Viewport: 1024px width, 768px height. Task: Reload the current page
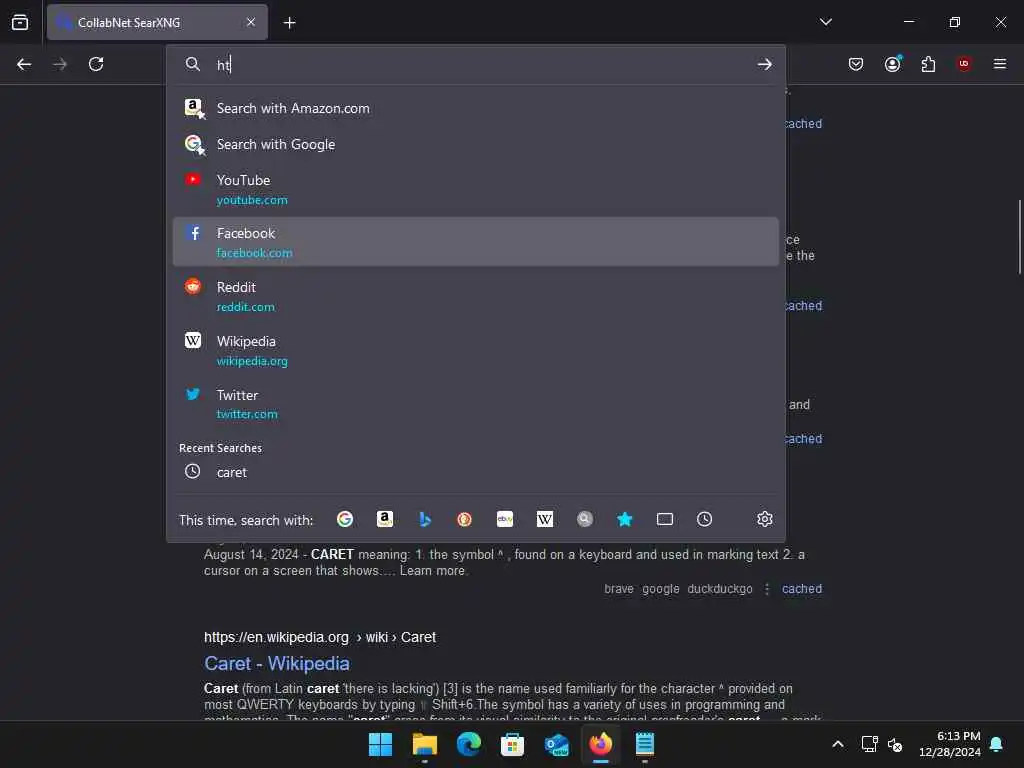(x=96, y=64)
